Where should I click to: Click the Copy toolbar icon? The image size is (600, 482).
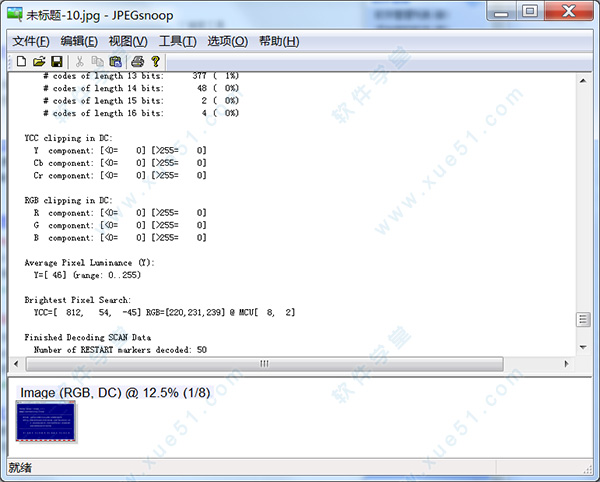point(97,61)
